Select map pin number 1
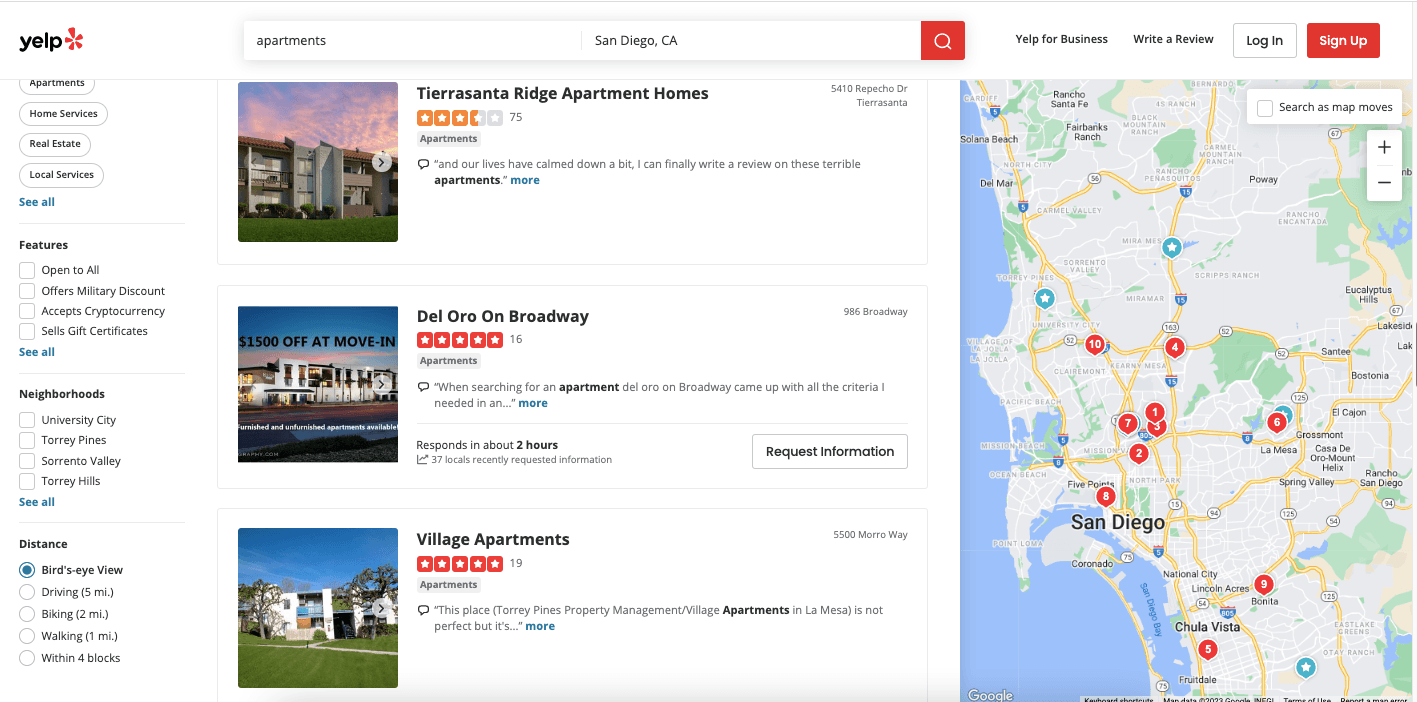 (1155, 411)
